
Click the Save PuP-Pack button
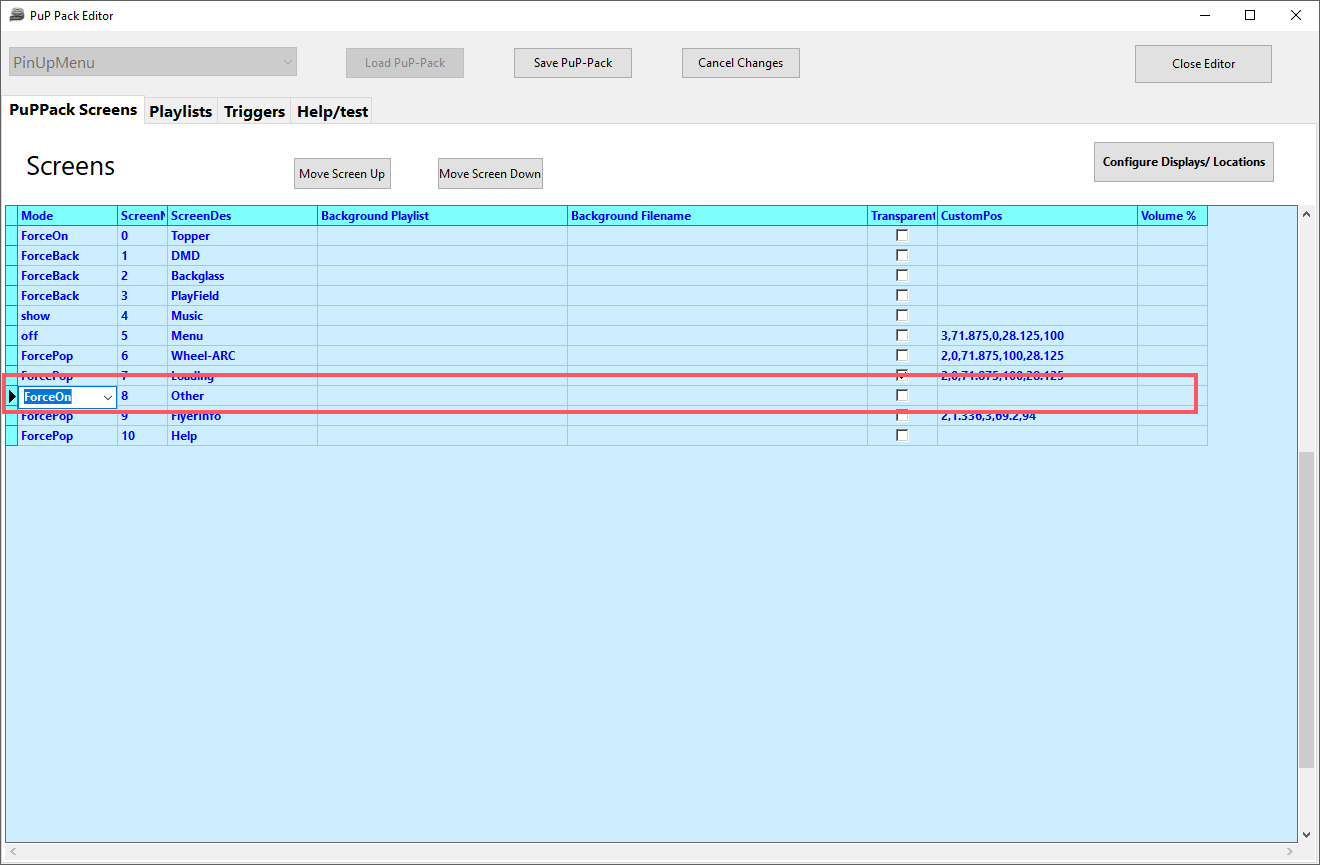[573, 63]
